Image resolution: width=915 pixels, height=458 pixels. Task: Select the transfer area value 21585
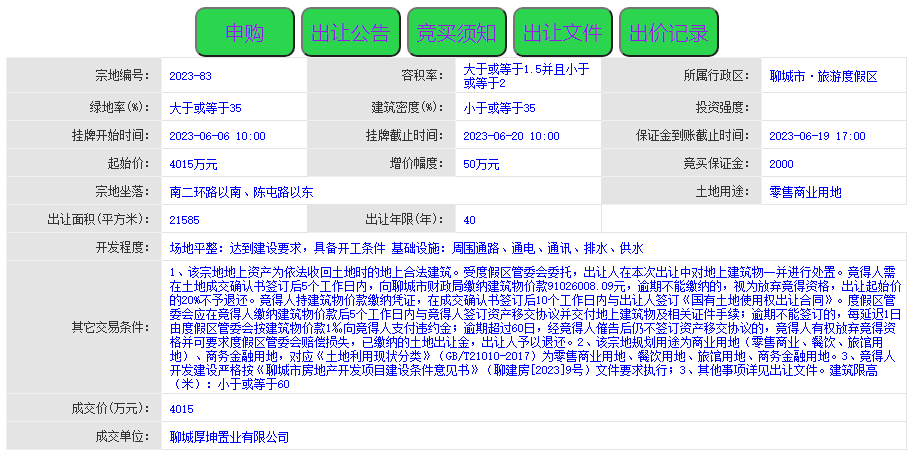184,220
